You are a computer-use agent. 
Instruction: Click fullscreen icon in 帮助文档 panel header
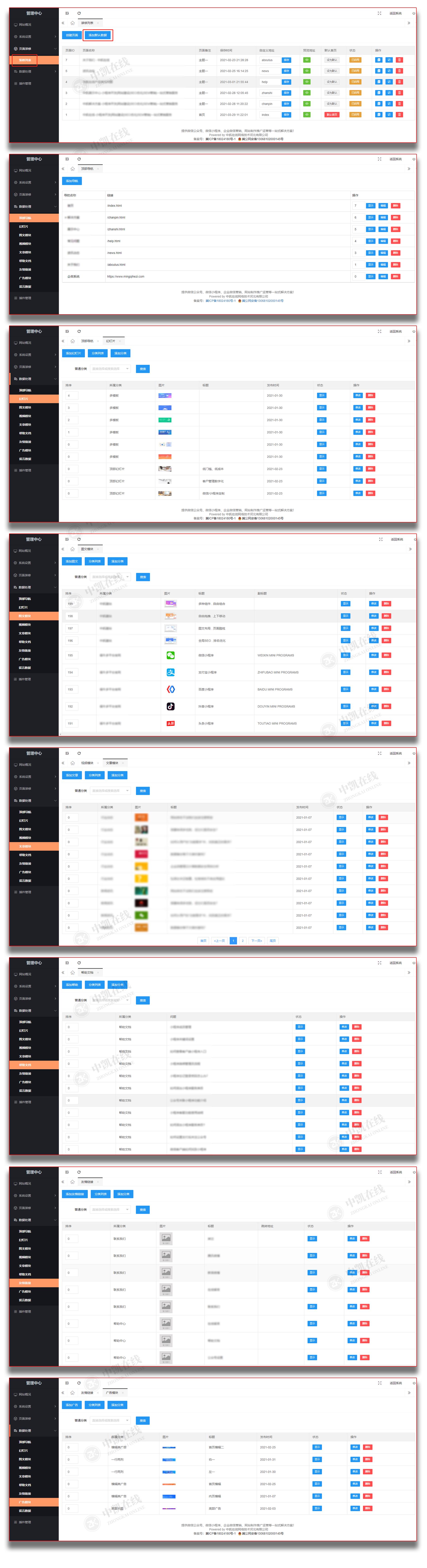click(x=379, y=963)
